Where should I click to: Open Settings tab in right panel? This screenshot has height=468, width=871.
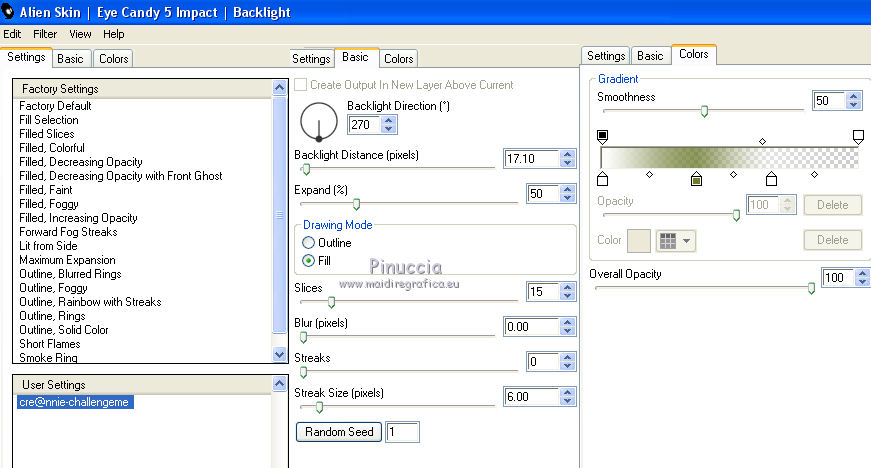[605, 56]
